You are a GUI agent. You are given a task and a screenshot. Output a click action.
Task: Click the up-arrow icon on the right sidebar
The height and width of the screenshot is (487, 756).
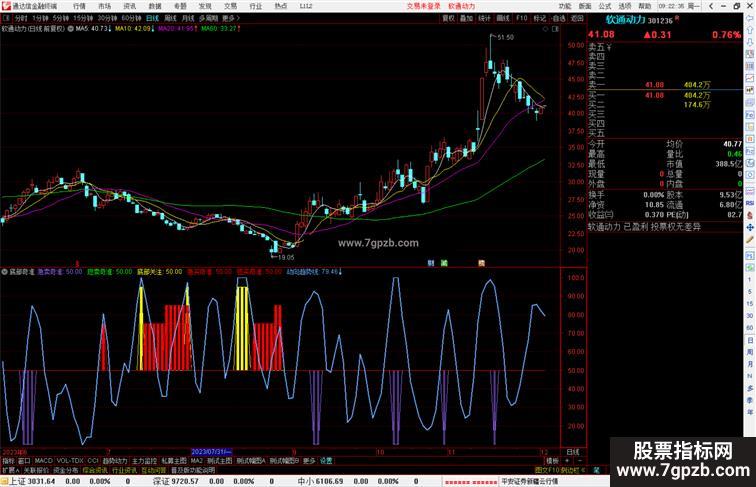pos(750,30)
